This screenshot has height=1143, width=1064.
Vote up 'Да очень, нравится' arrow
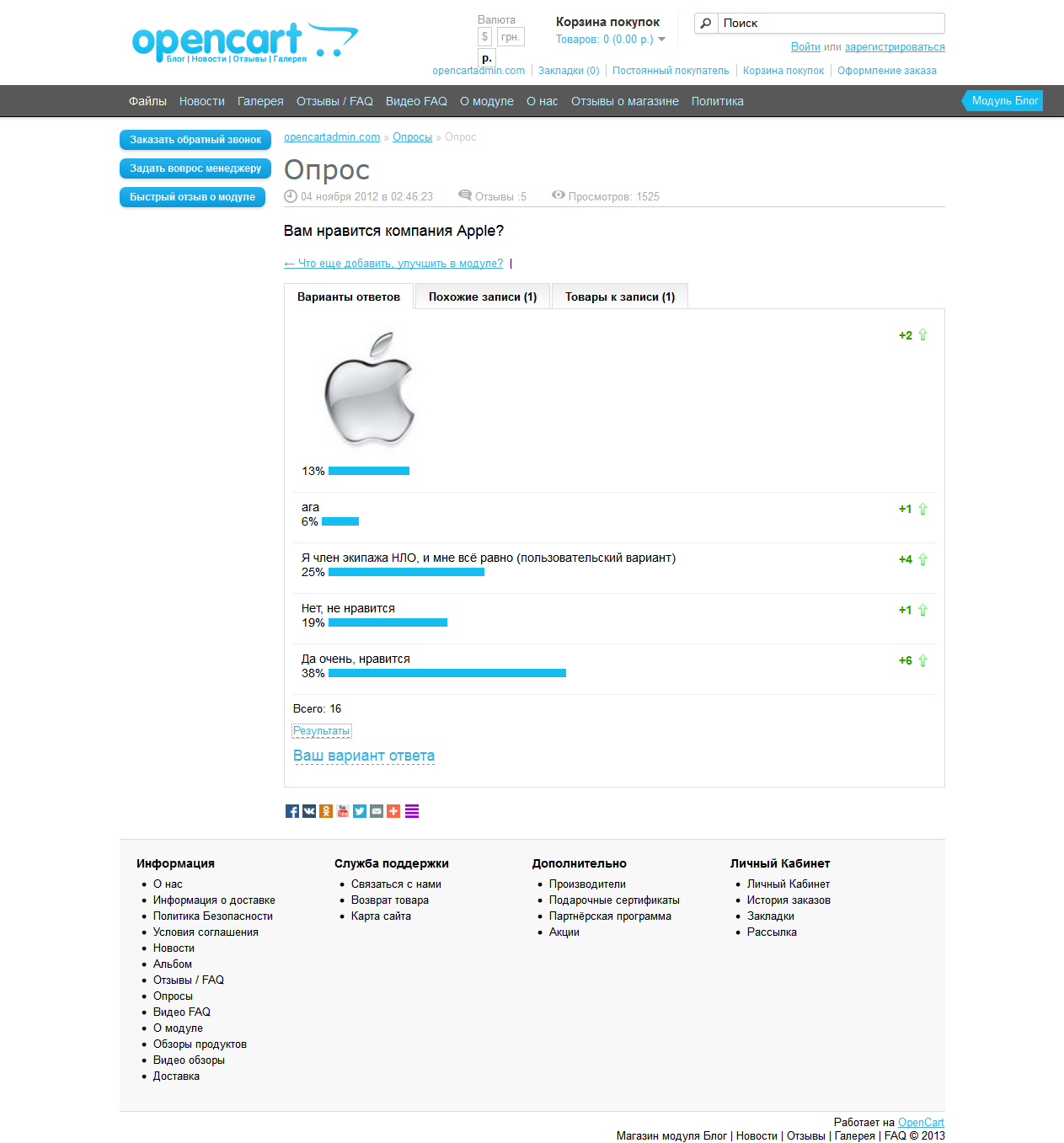pyautogui.click(x=922, y=660)
